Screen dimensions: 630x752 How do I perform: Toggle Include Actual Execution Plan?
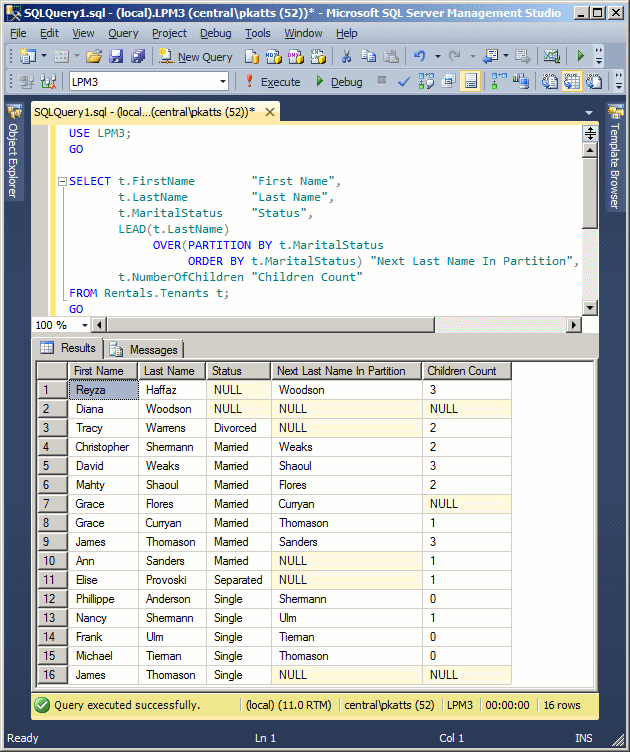point(499,82)
